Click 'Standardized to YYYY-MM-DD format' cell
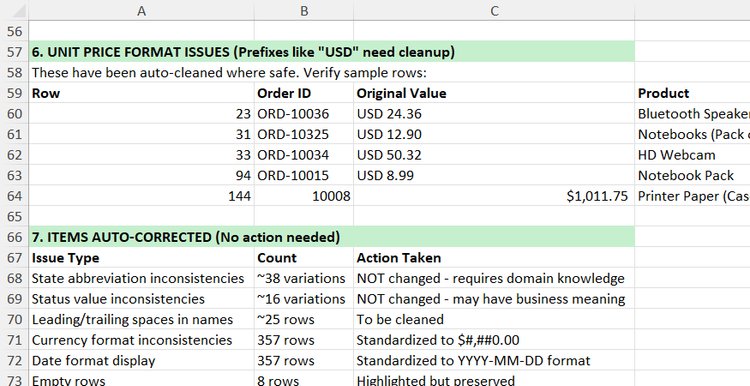The image size is (750, 386). coord(495,361)
